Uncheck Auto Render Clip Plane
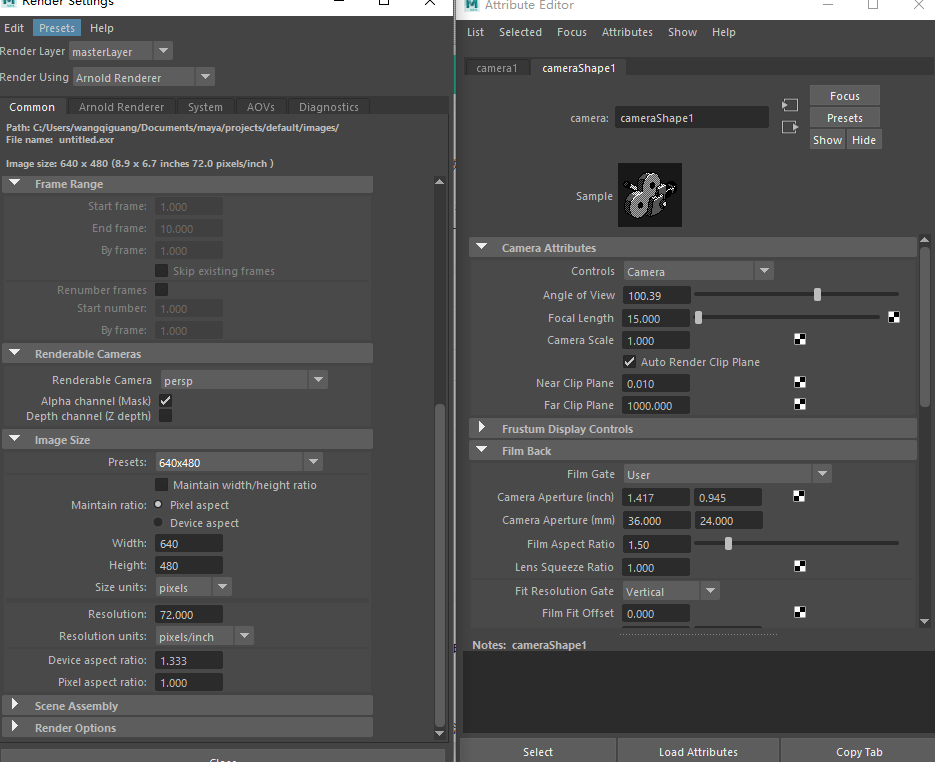The image size is (935, 762). tap(629, 361)
